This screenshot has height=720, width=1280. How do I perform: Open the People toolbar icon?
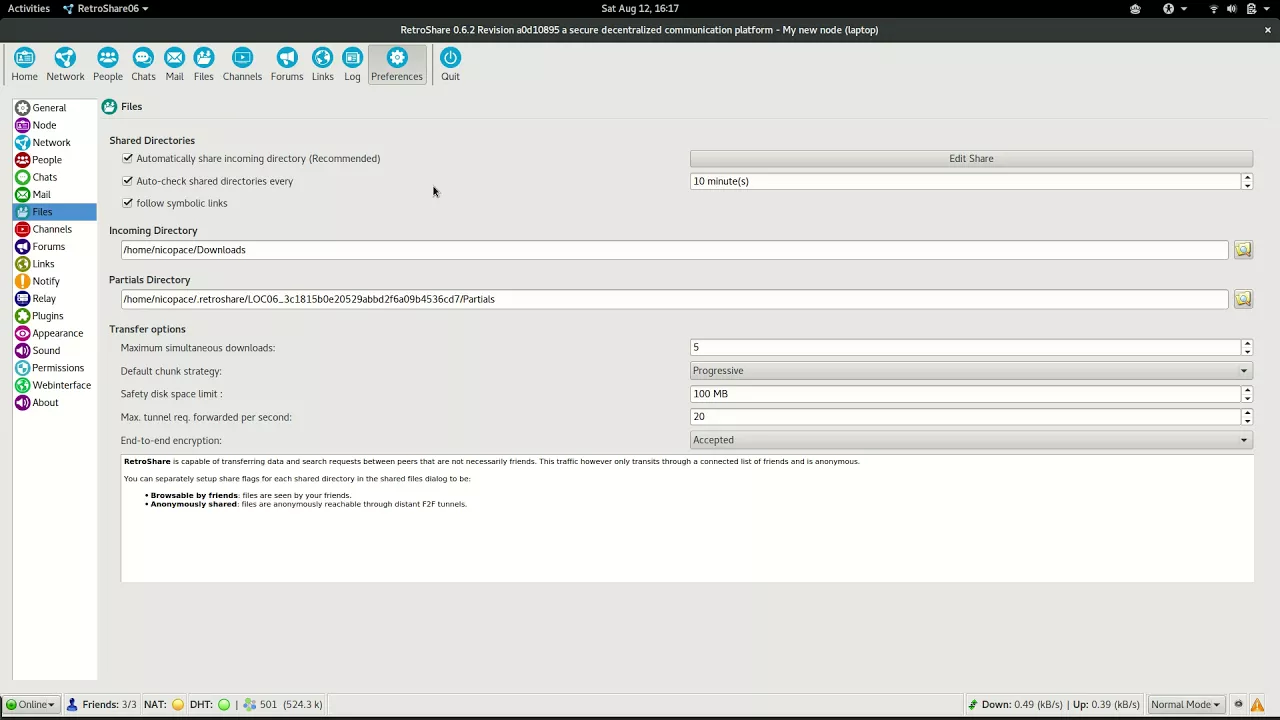(x=108, y=64)
